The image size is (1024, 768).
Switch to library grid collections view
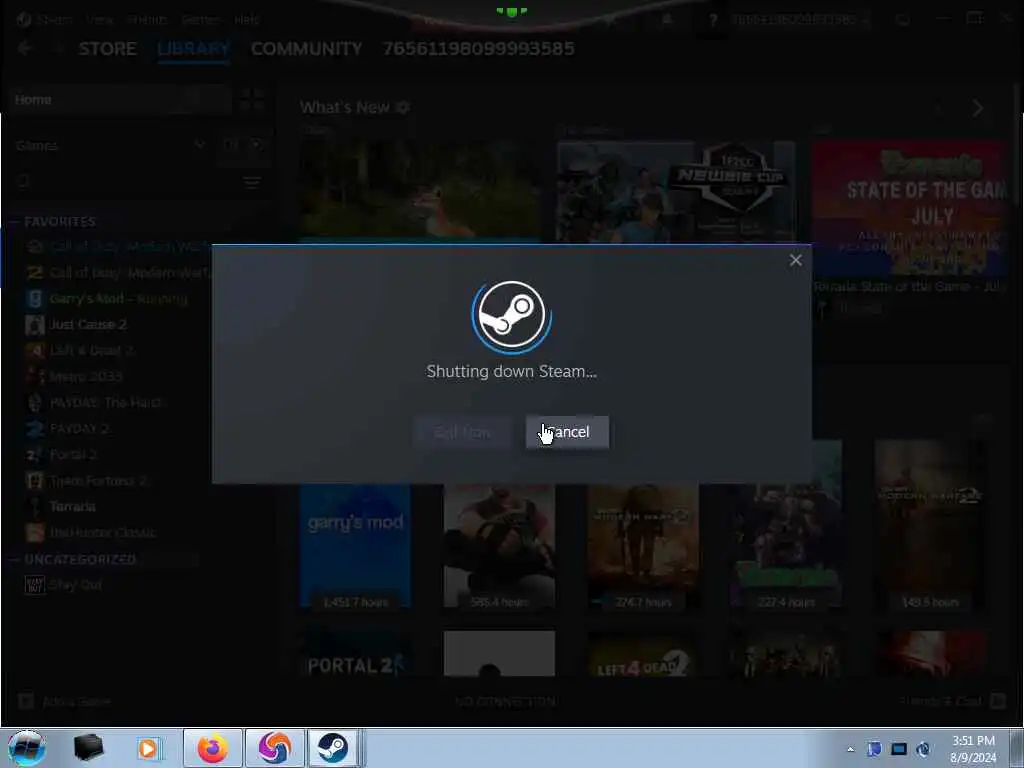pos(251,100)
